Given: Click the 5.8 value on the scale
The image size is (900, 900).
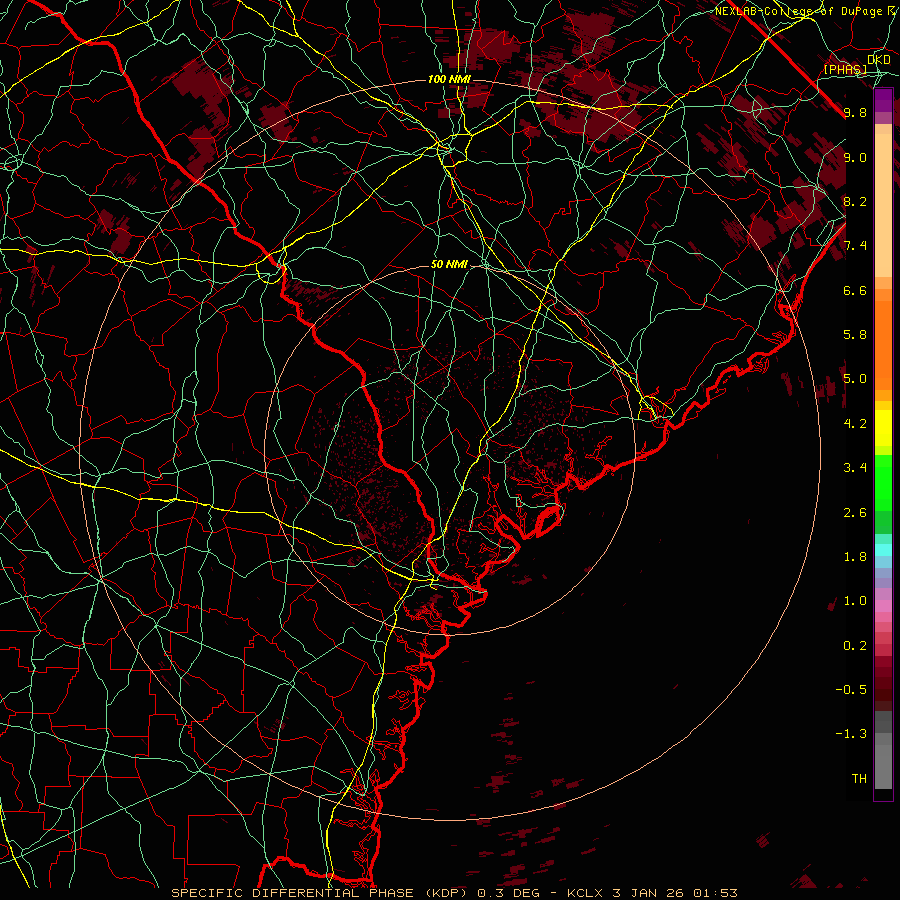Looking at the screenshot, I should tap(855, 335).
